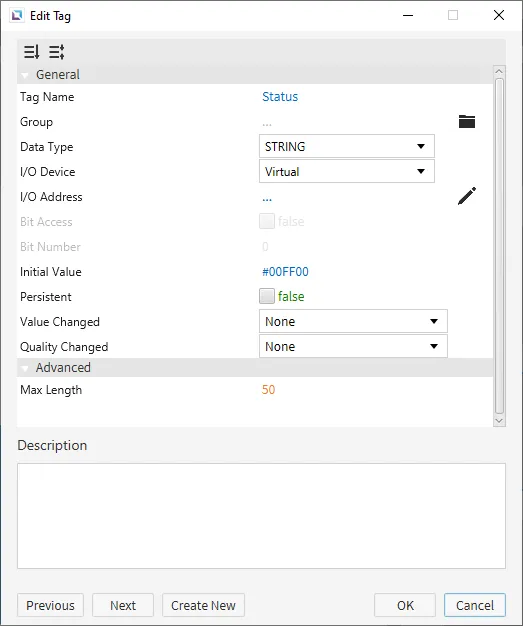Screen dimensions: 523x626
Task: Click the OK button
Action: (405, 605)
